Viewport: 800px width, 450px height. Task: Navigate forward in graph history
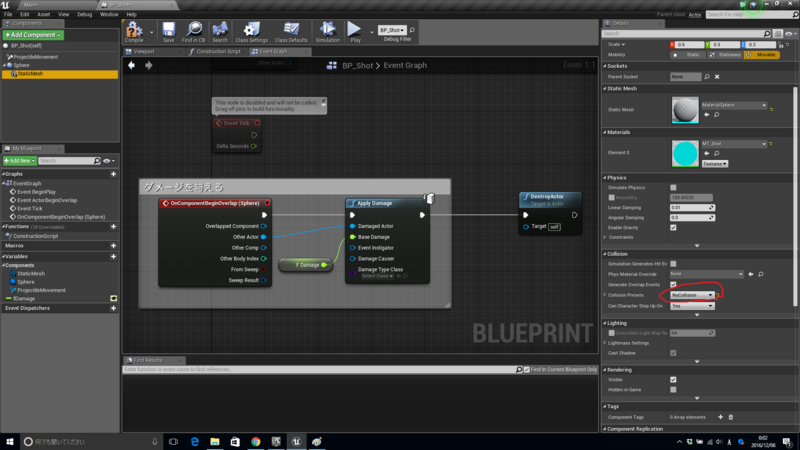pos(148,65)
